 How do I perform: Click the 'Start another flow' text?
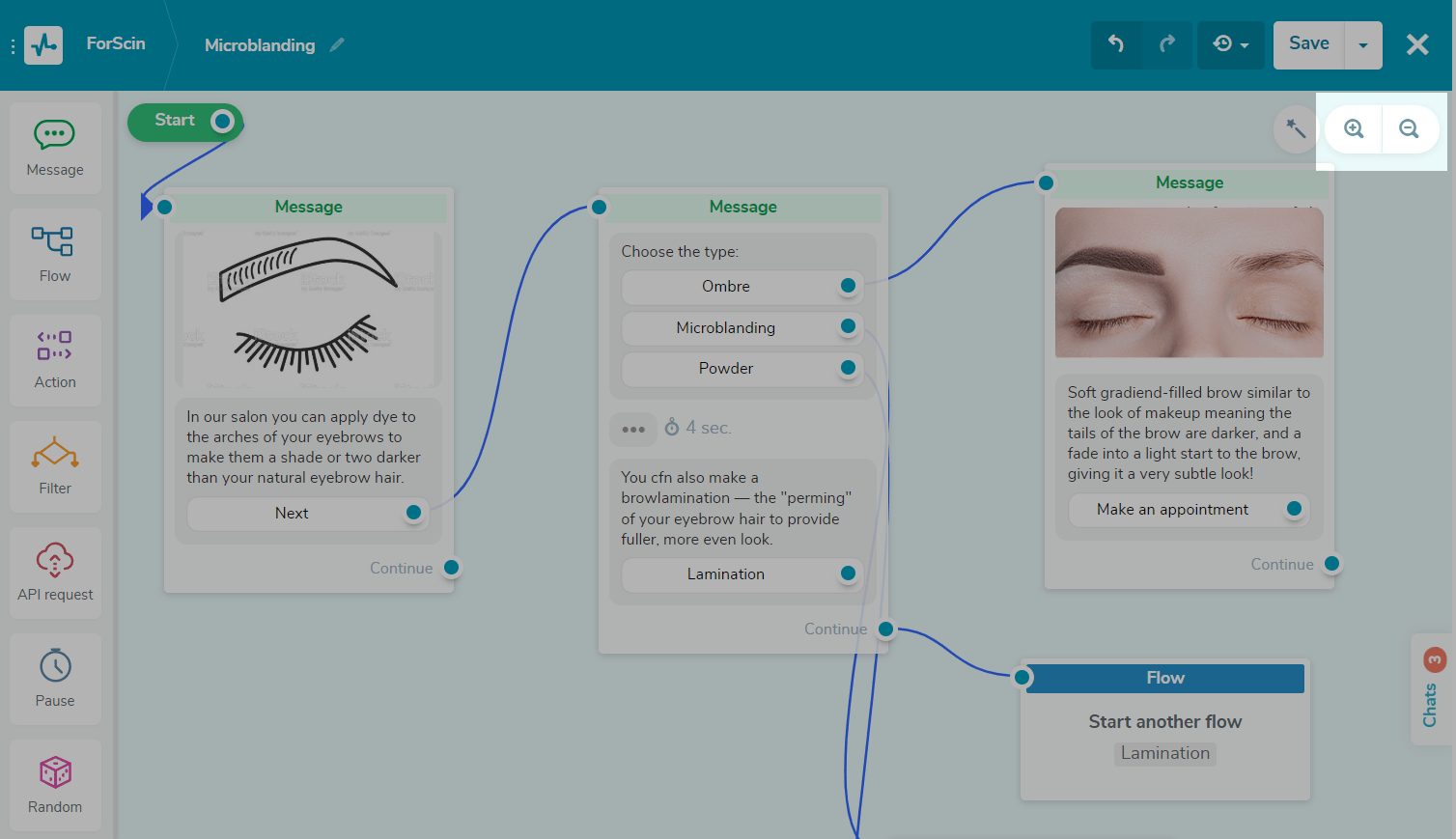(x=1165, y=721)
